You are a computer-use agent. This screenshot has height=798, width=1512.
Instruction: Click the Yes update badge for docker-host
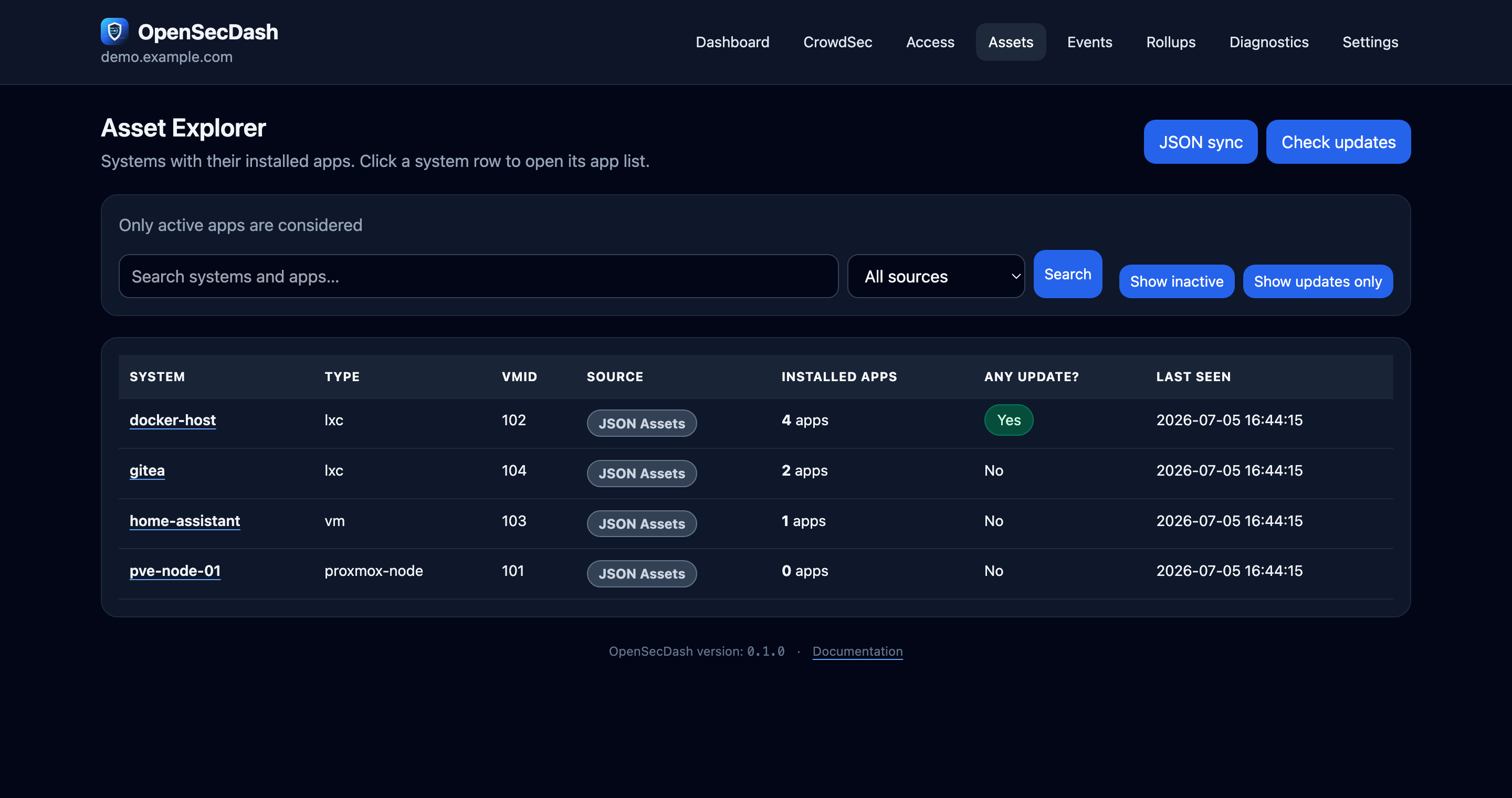[x=1009, y=420]
